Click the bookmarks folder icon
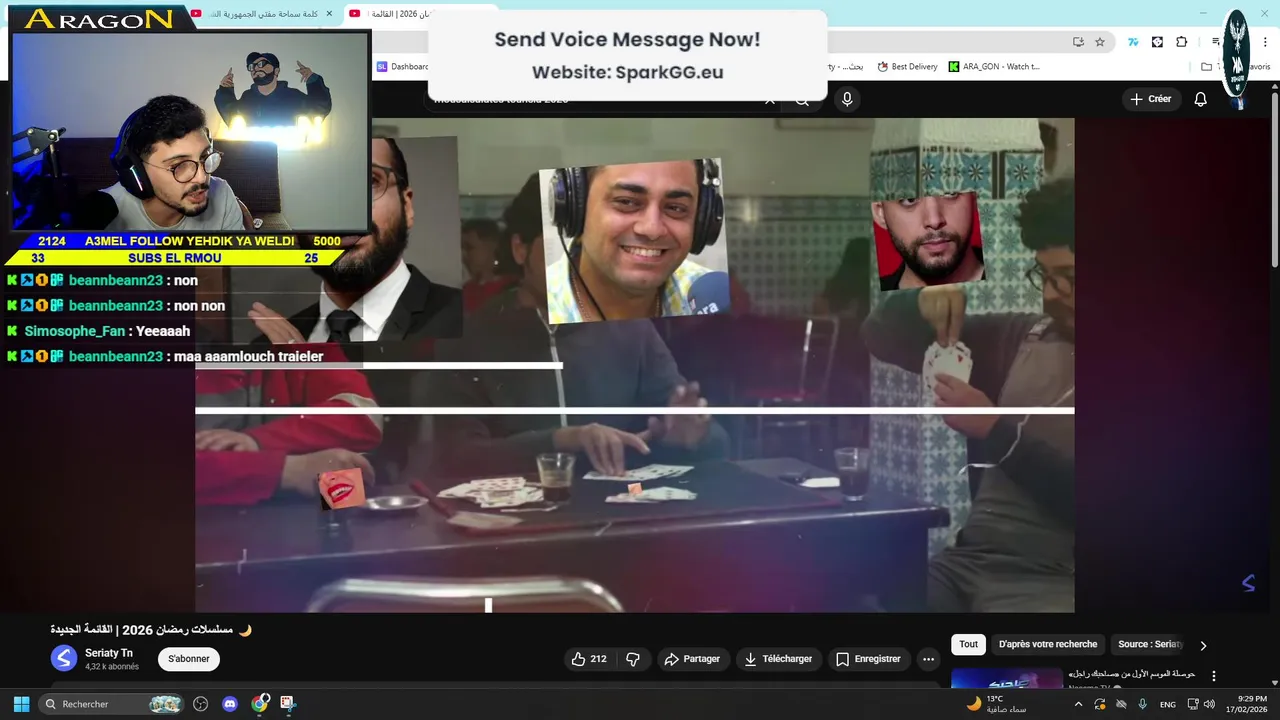Image resolution: width=1280 pixels, height=720 pixels. tap(1207, 67)
